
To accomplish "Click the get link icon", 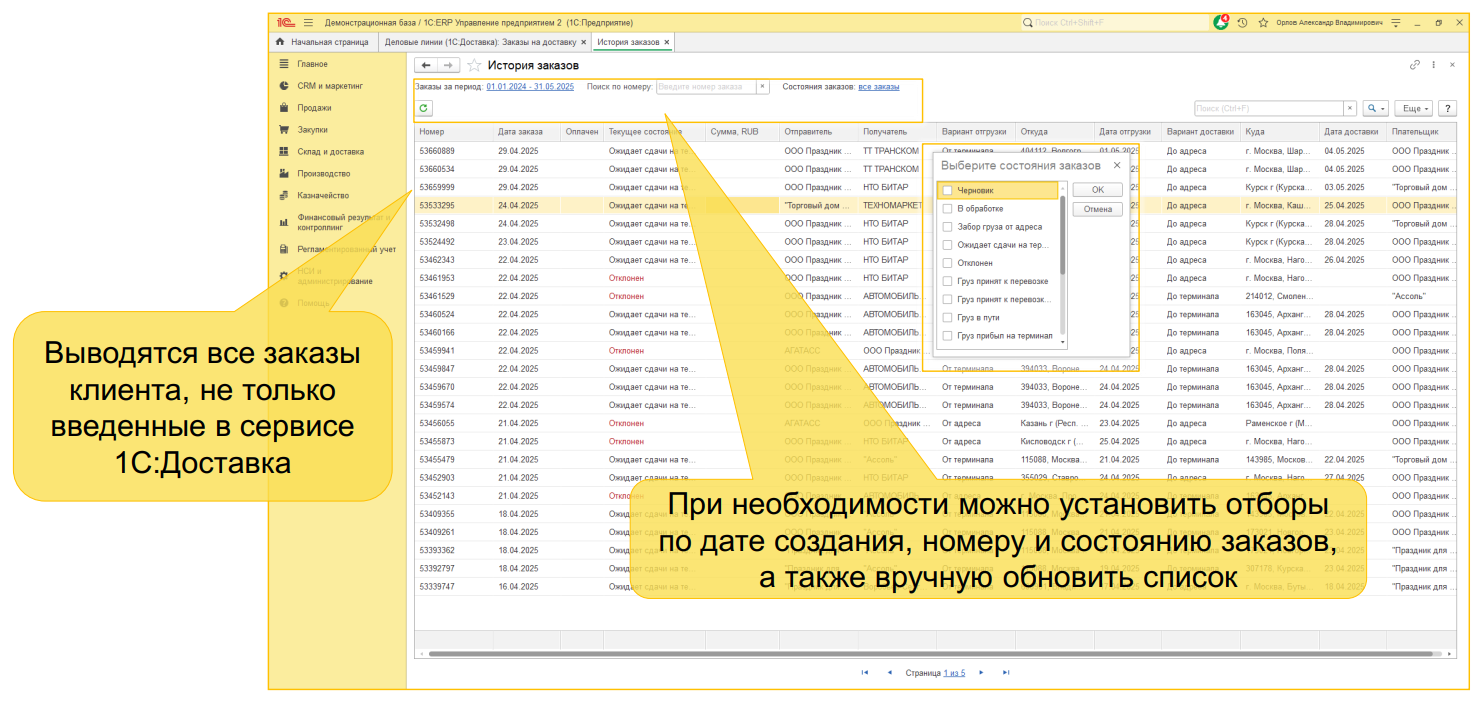I will point(1414,65).
